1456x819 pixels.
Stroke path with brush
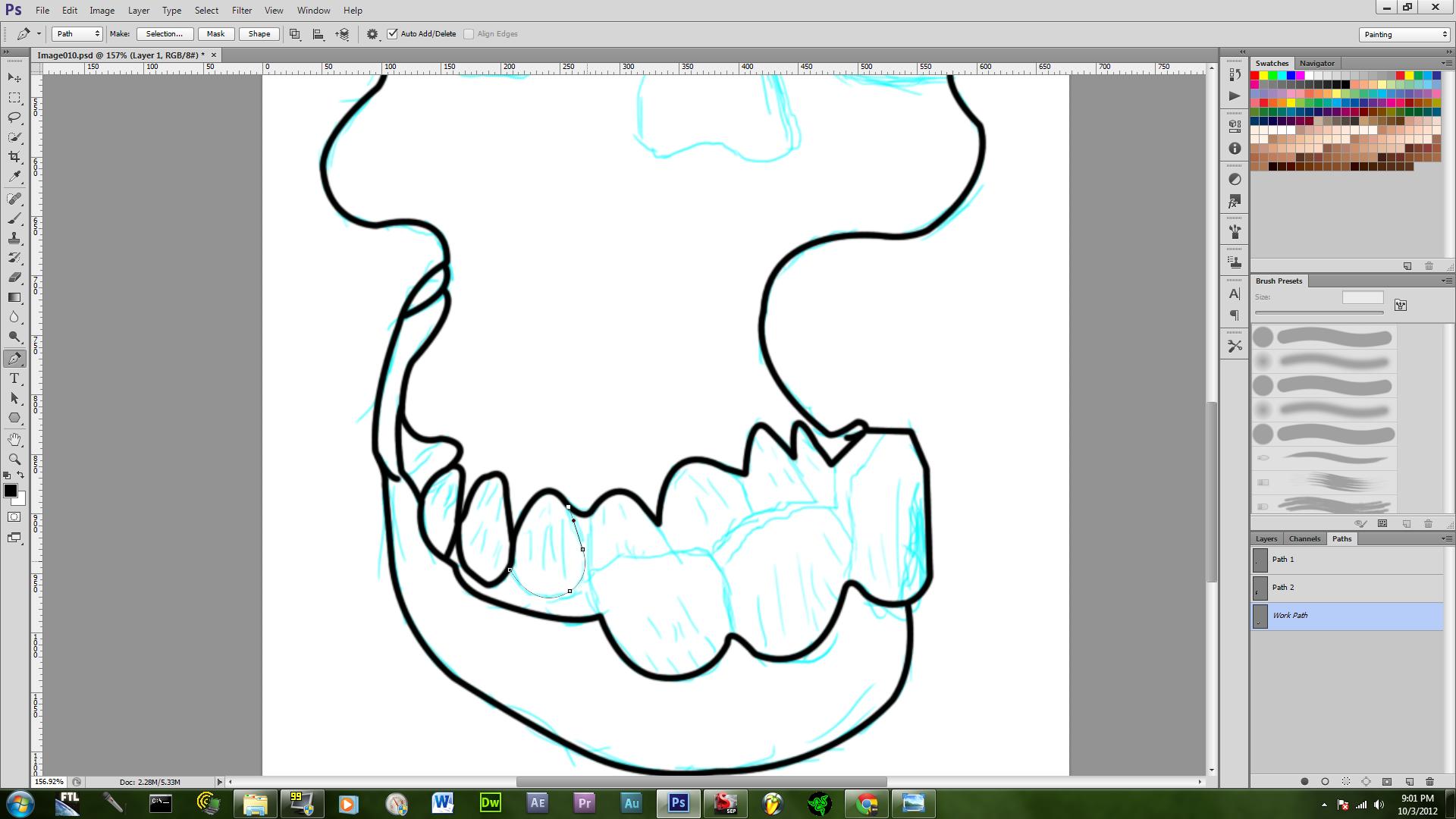[x=1325, y=782]
